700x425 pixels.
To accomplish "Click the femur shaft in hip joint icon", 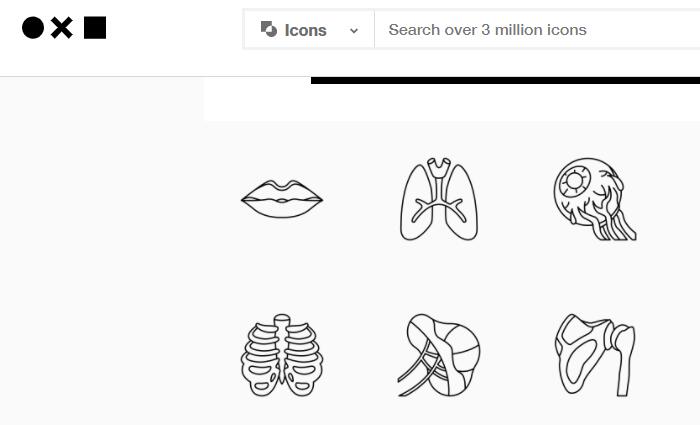I will [625, 366].
